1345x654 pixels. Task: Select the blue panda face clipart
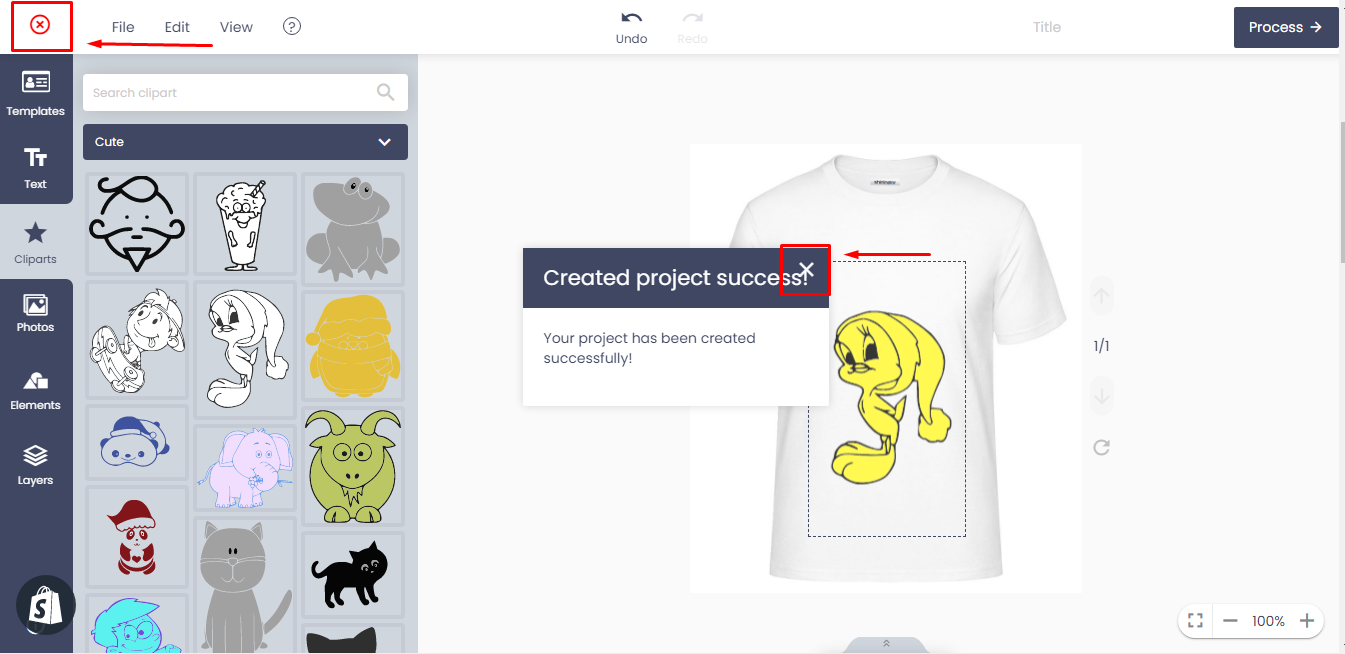137,442
